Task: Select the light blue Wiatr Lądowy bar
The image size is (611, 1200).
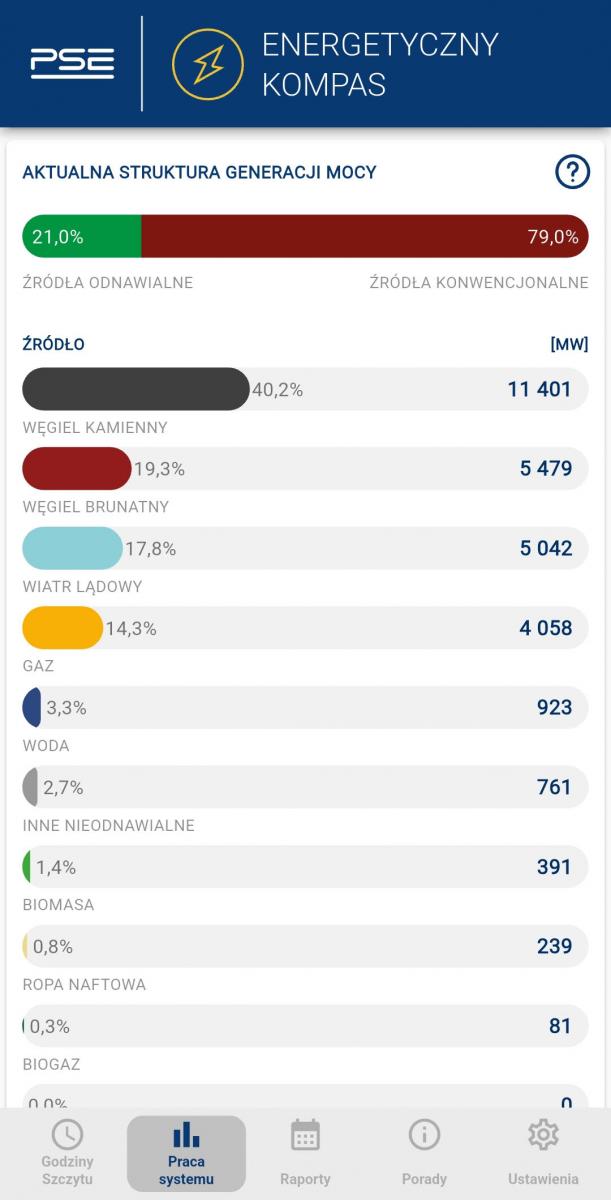Action: coord(72,548)
